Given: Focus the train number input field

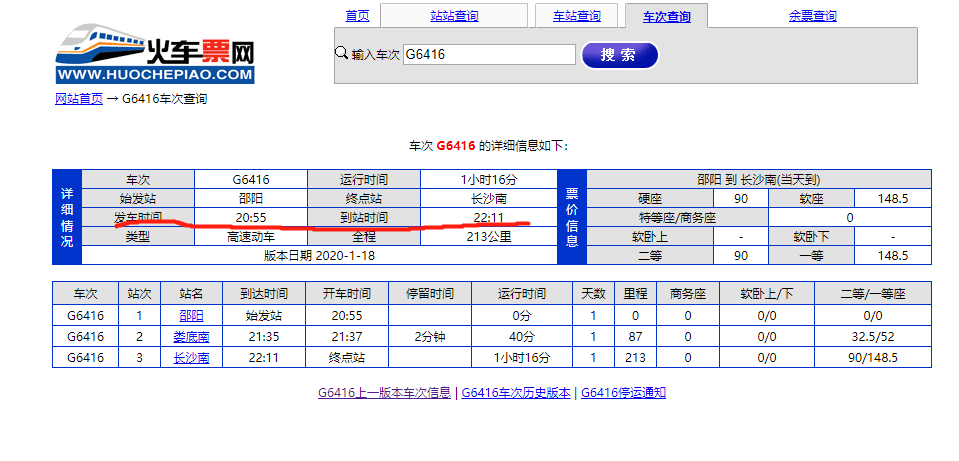Looking at the screenshot, I should coord(489,54).
